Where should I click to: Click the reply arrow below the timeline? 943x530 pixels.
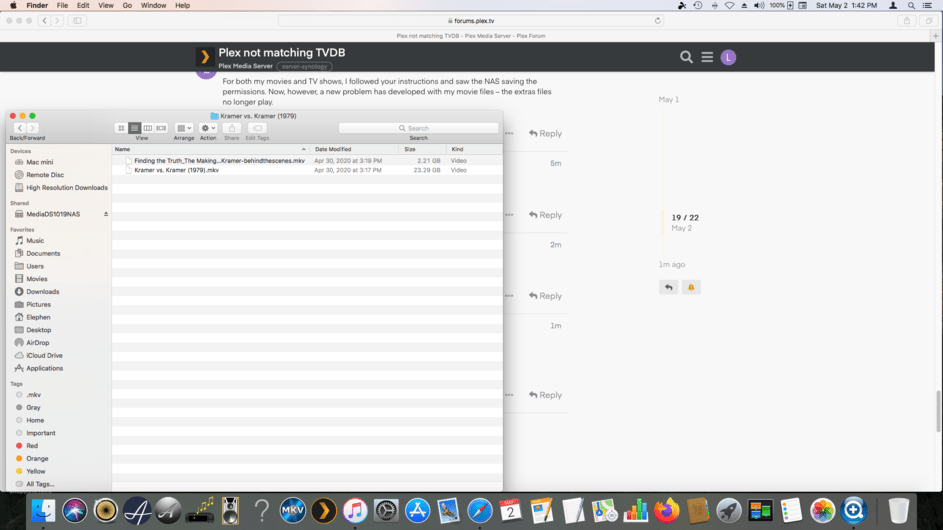tap(668, 288)
